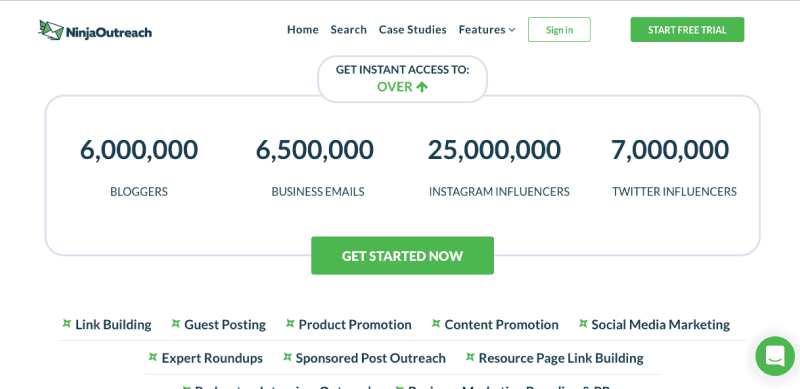Click the shuriken icon beside Product Promotion

290,324
